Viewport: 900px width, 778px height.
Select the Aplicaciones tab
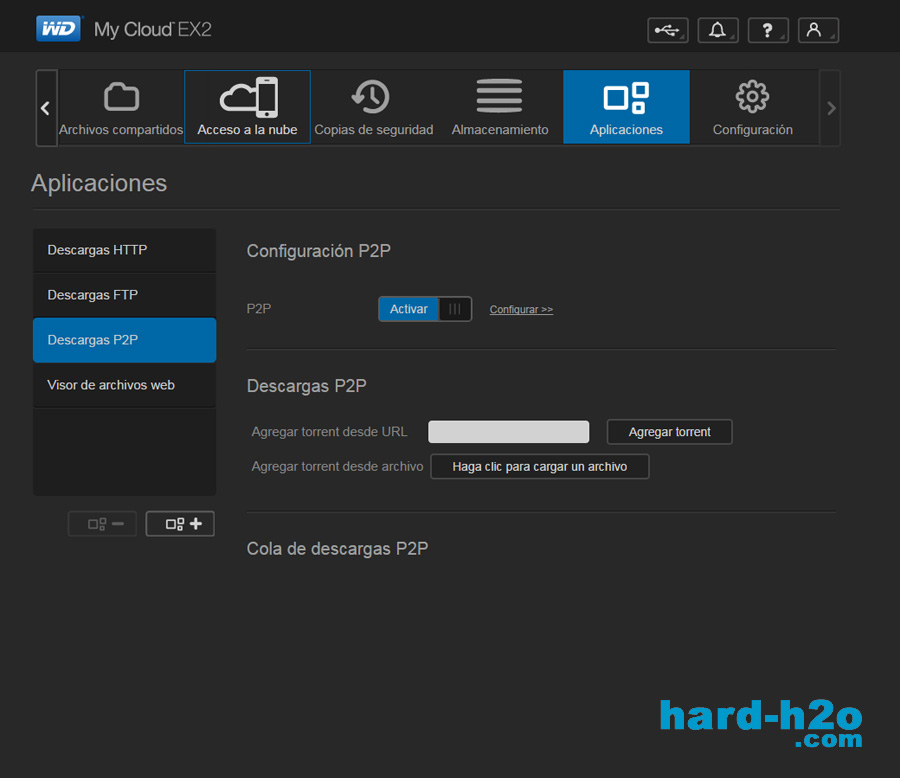click(x=626, y=107)
